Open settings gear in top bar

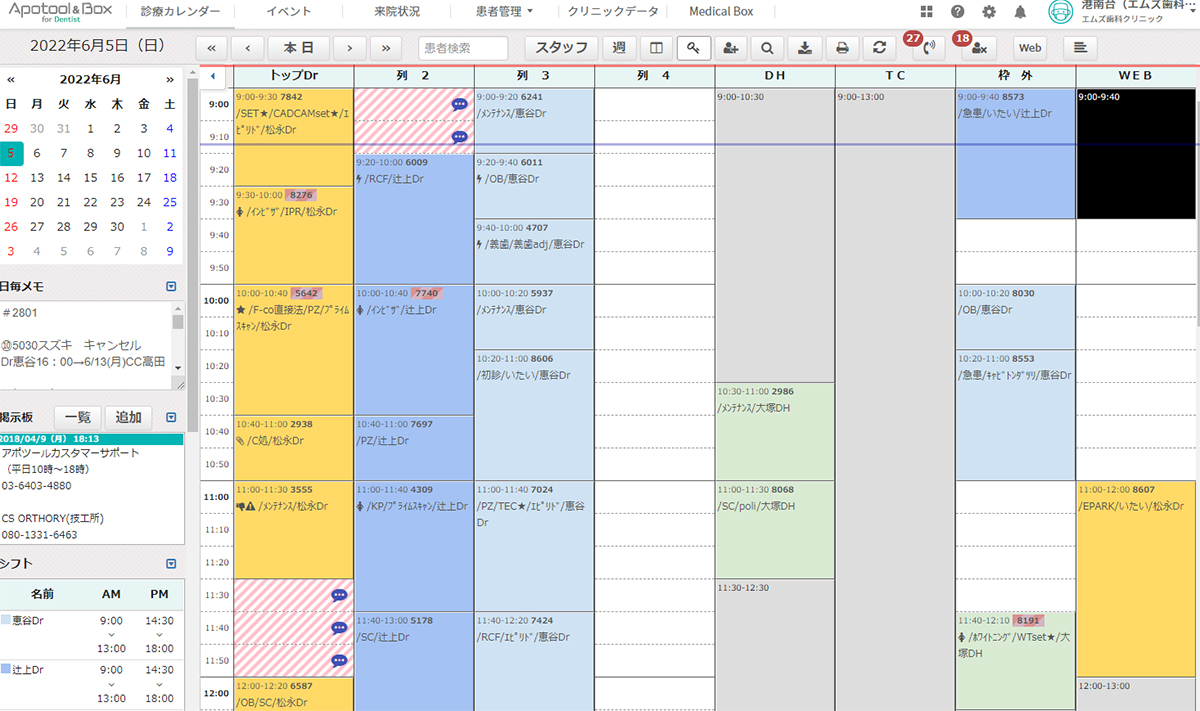click(989, 12)
